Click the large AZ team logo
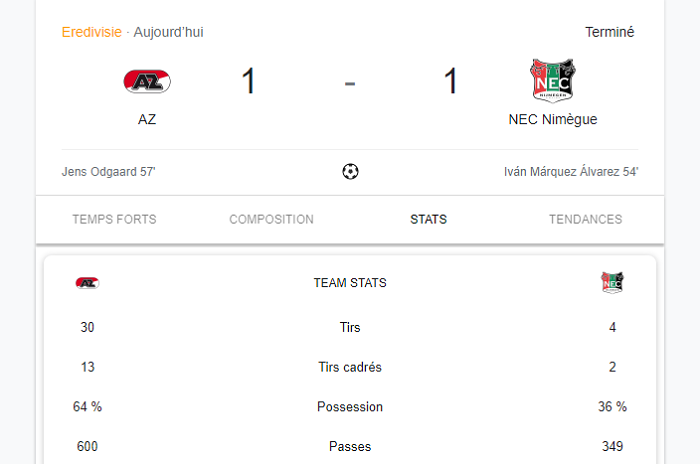700x464 pixels. 147,81
